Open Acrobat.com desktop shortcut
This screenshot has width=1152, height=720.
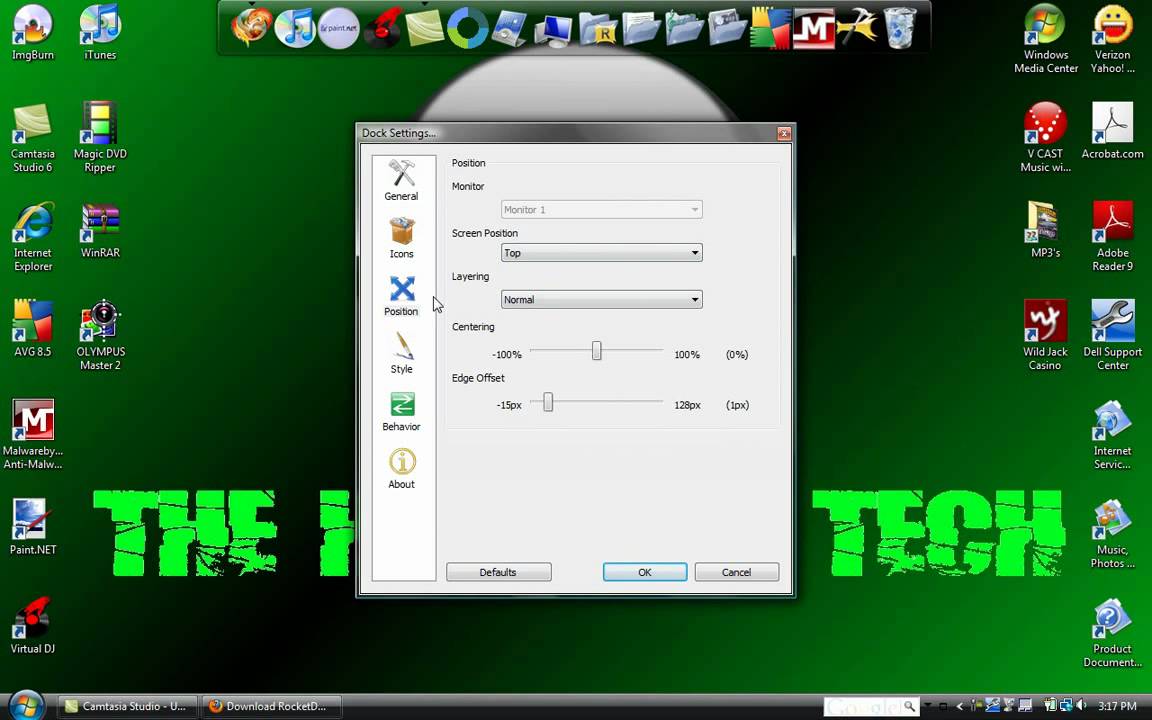[x=1112, y=131]
